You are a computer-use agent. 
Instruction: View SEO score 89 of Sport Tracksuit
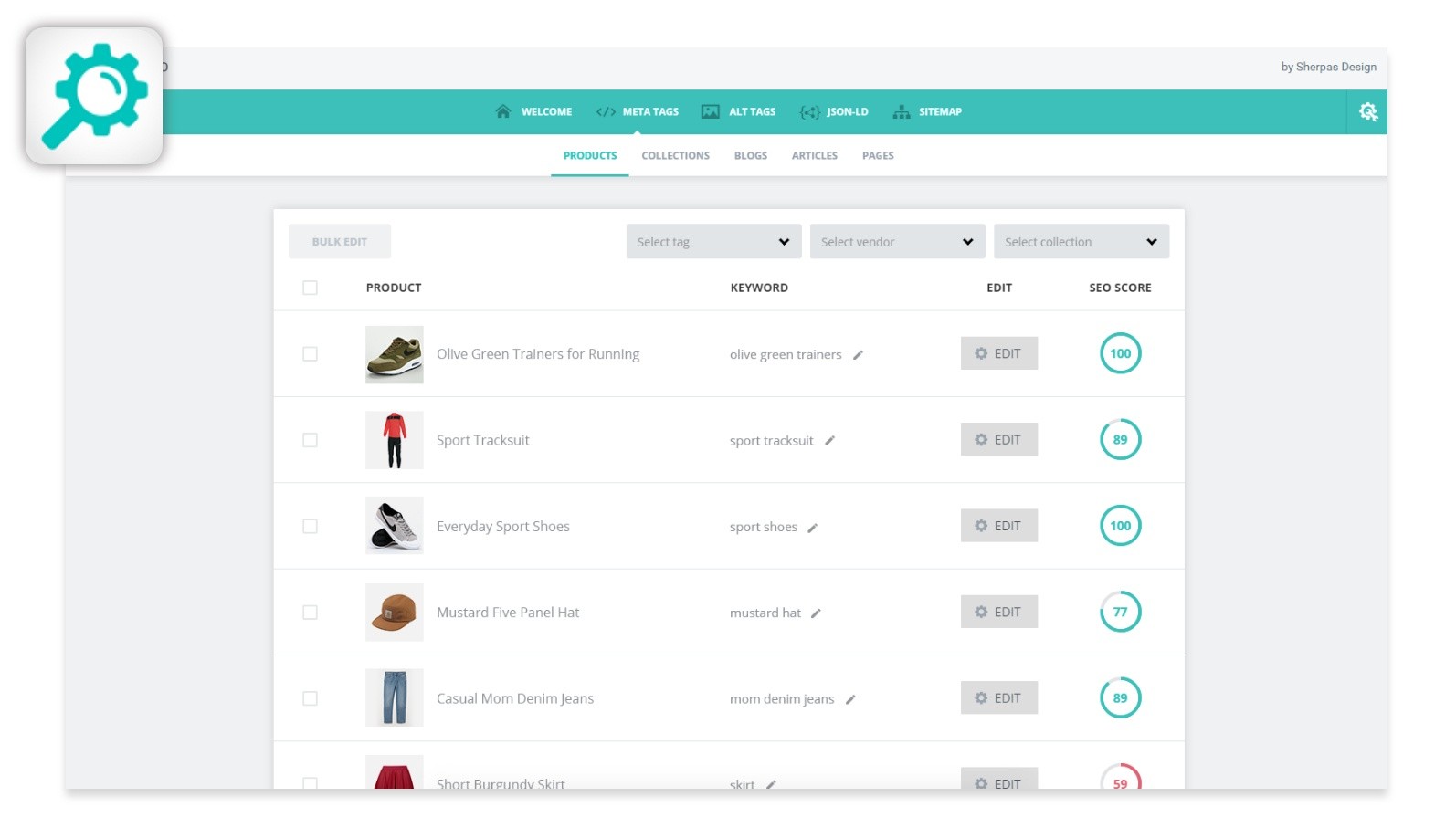coord(1120,439)
